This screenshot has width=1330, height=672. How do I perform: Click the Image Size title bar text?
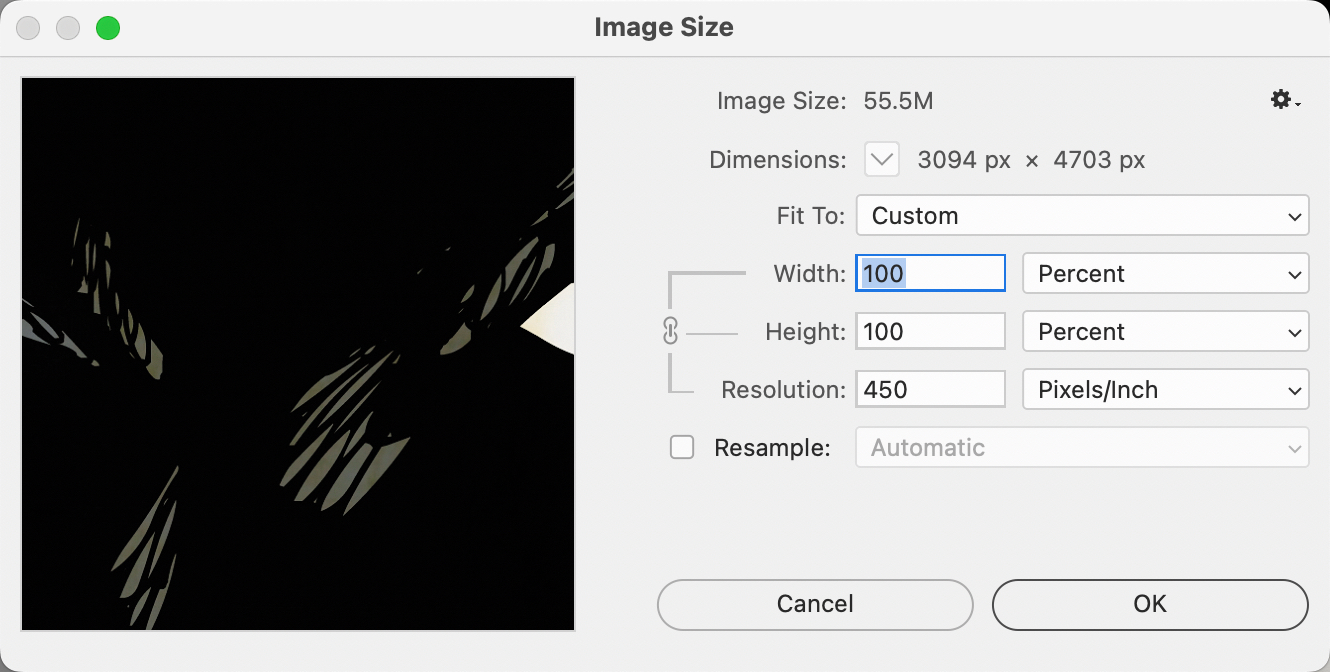[x=664, y=27]
